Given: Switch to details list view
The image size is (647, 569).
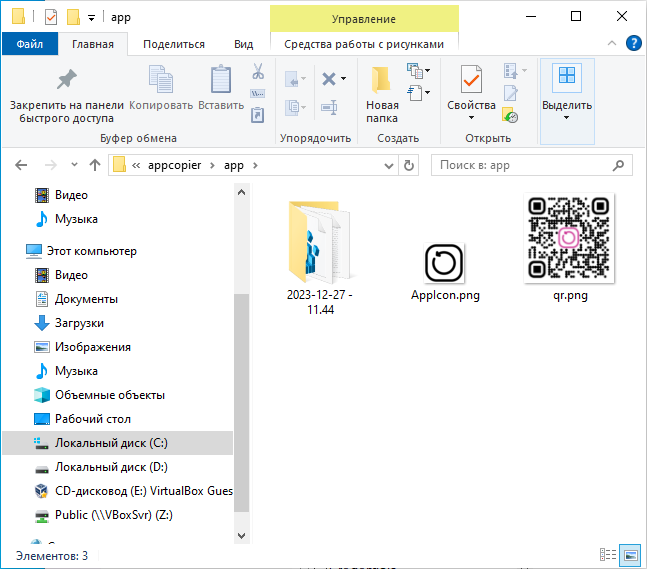Looking at the screenshot, I should (x=608, y=555).
